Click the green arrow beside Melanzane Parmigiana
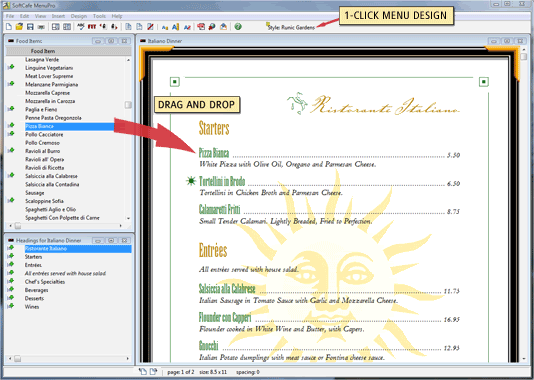Screen dimensions: 534x380 pyautogui.click(x=11, y=84)
